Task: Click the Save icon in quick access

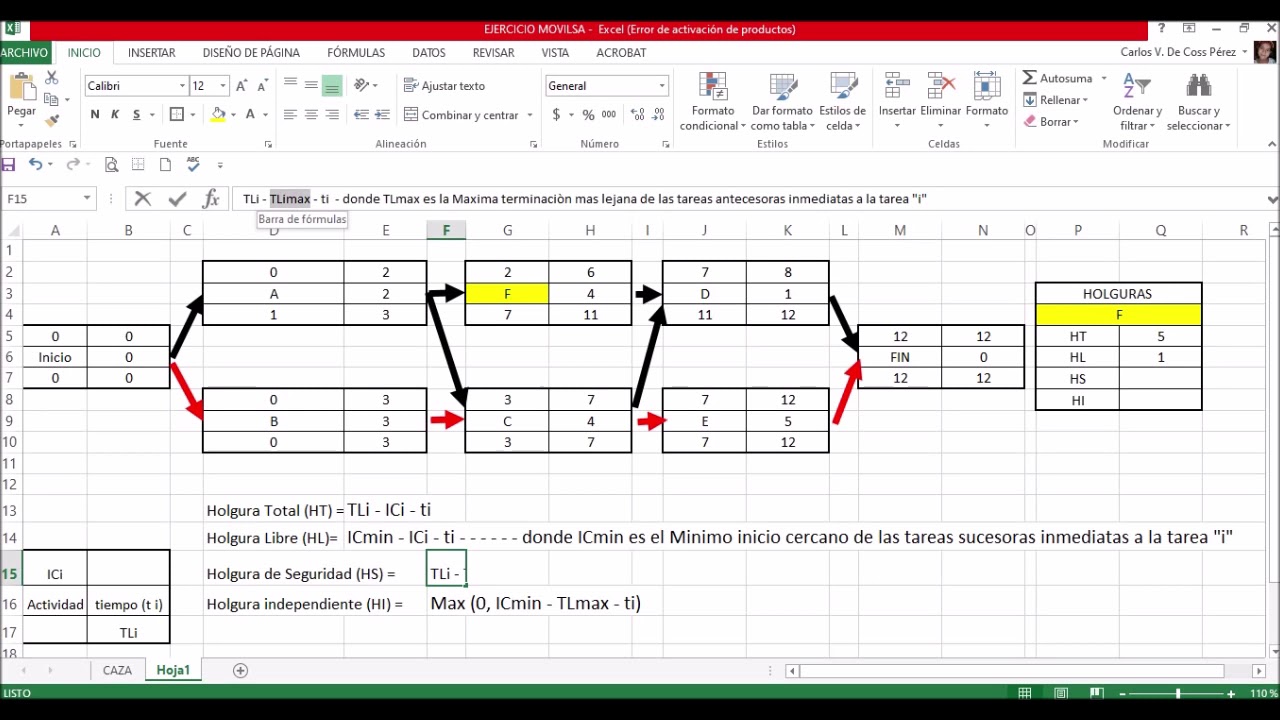Action: (x=9, y=164)
